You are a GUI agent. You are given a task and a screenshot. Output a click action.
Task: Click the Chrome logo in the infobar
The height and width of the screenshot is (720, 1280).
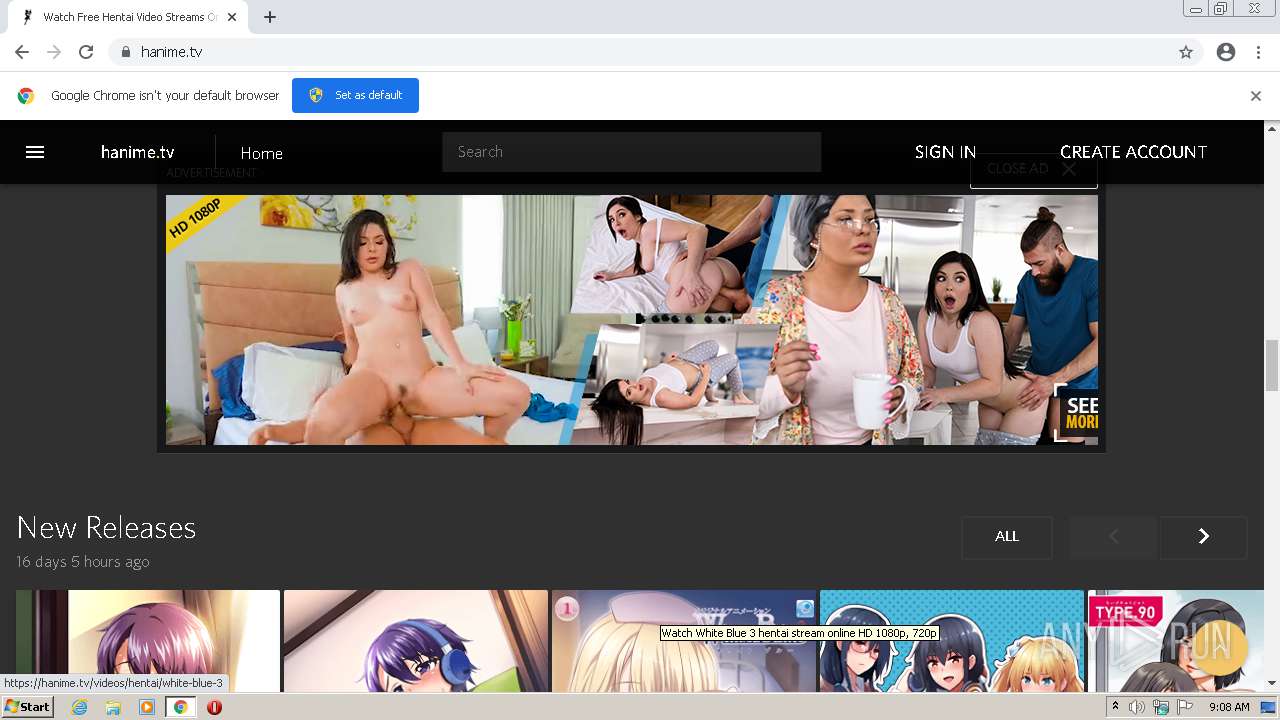click(x=26, y=96)
